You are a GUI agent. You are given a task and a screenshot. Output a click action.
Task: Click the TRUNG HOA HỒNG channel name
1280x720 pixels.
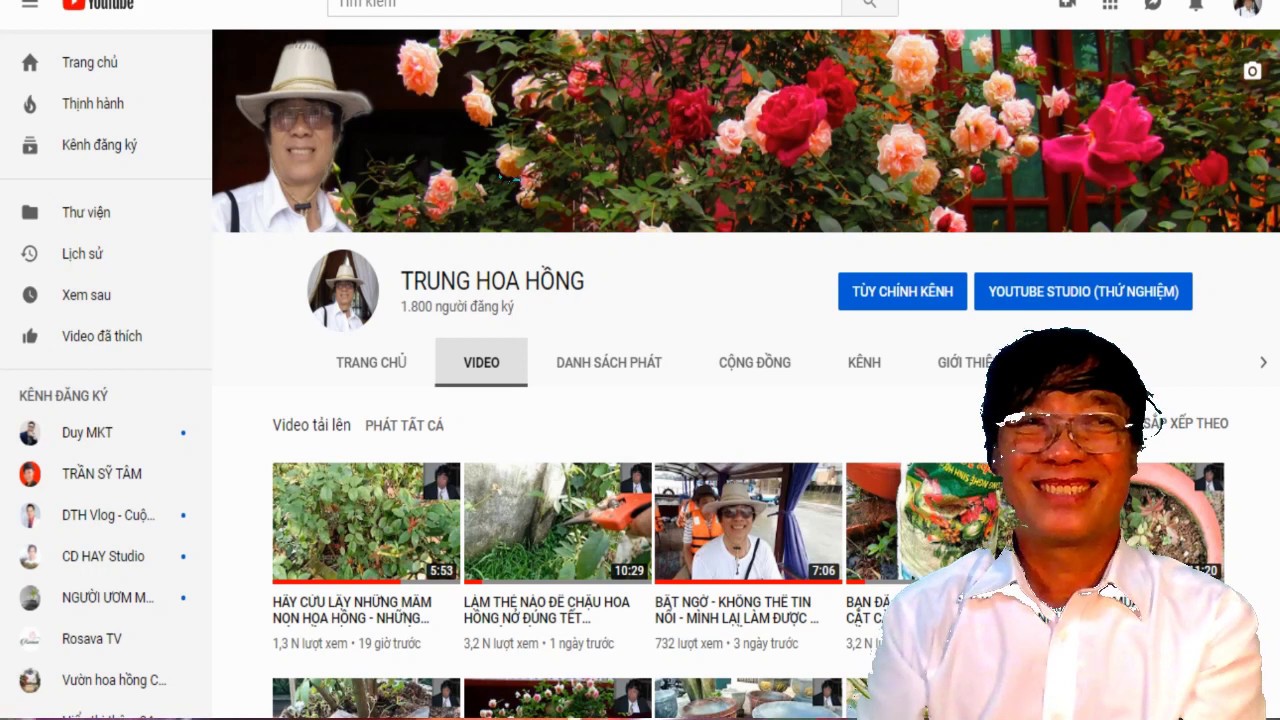492,281
